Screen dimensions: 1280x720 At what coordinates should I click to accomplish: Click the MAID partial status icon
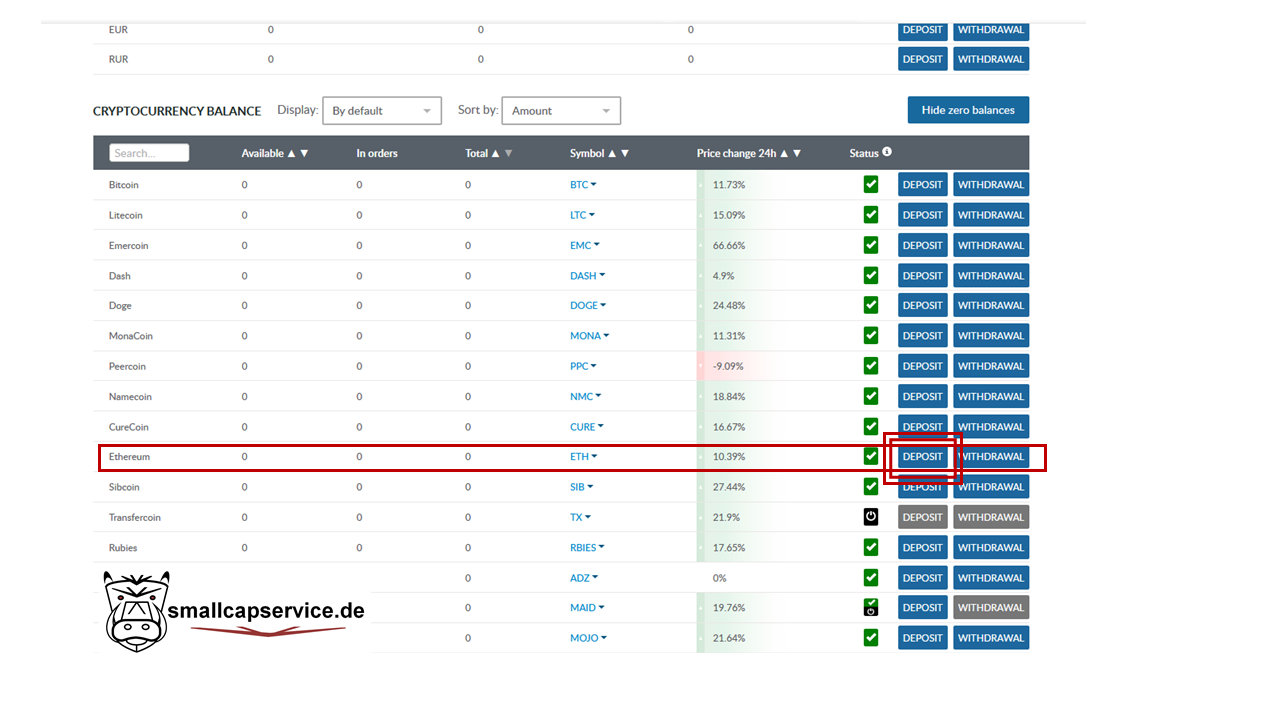click(x=871, y=607)
